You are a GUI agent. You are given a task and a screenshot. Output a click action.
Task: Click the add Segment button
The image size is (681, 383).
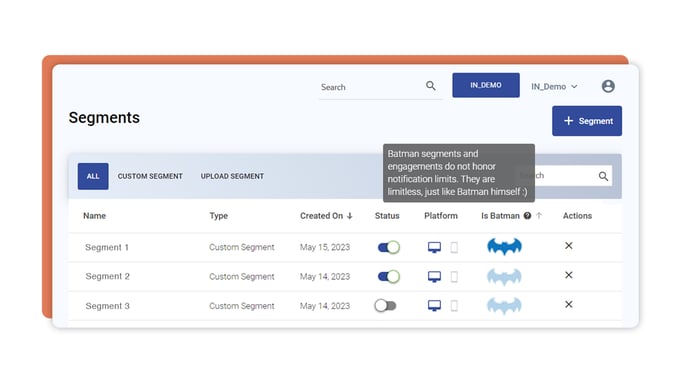[587, 121]
